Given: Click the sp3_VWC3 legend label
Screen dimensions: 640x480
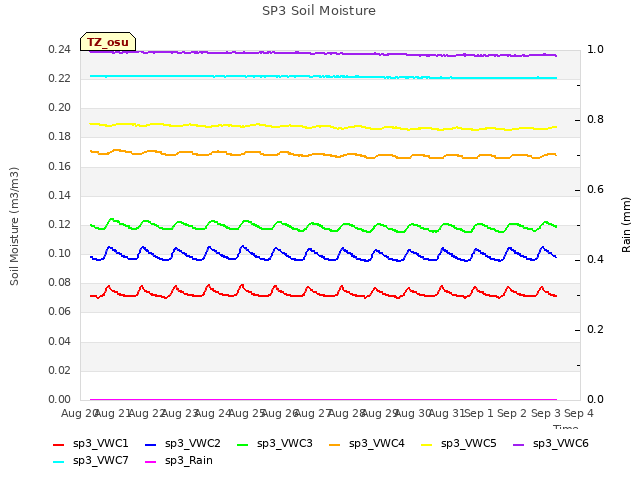Looking at the screenshot, I should tap(284, 443).
